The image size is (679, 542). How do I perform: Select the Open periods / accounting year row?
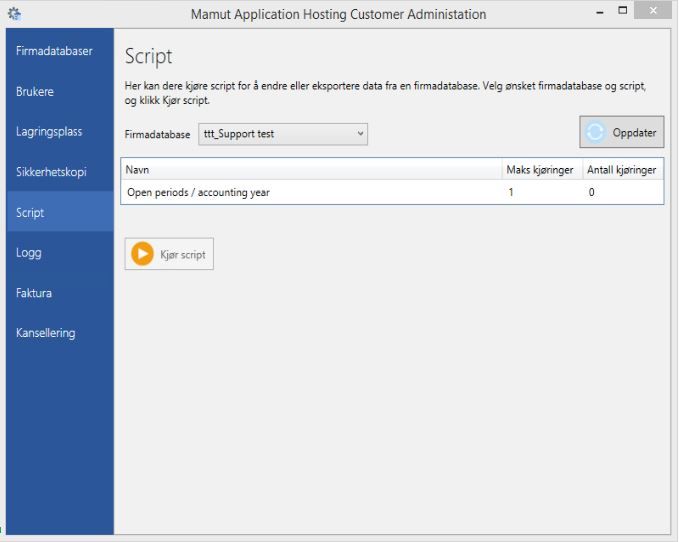(392, 192)
